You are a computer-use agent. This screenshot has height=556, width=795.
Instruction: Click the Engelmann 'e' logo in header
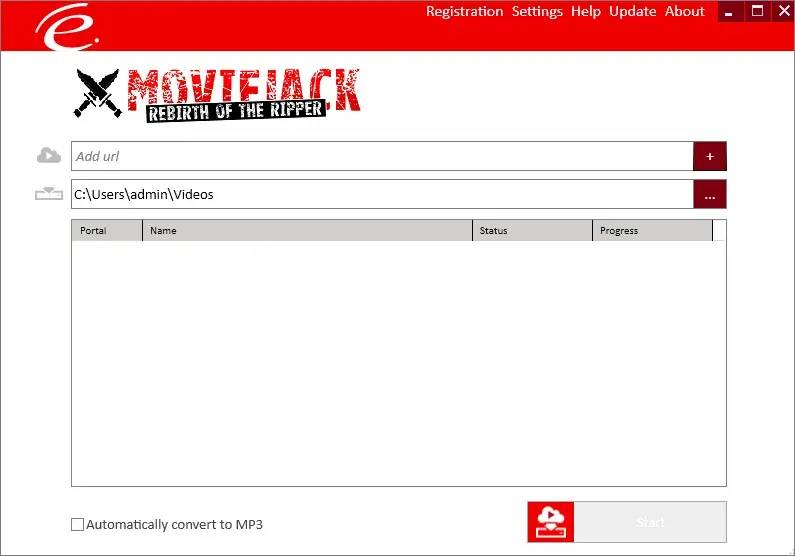coord(67,26)
